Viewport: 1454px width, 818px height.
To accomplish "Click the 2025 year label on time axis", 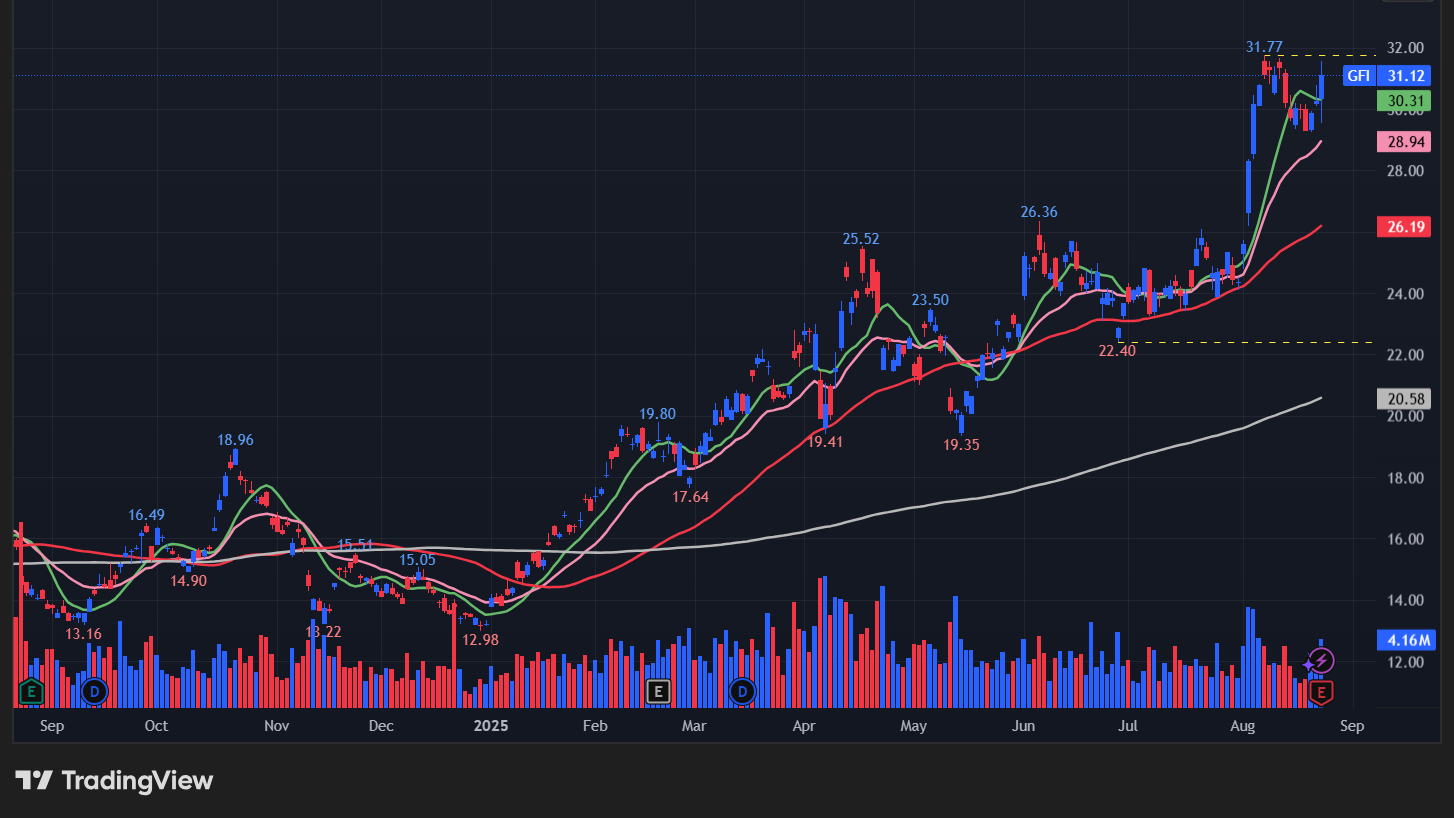I will [491, 726].
